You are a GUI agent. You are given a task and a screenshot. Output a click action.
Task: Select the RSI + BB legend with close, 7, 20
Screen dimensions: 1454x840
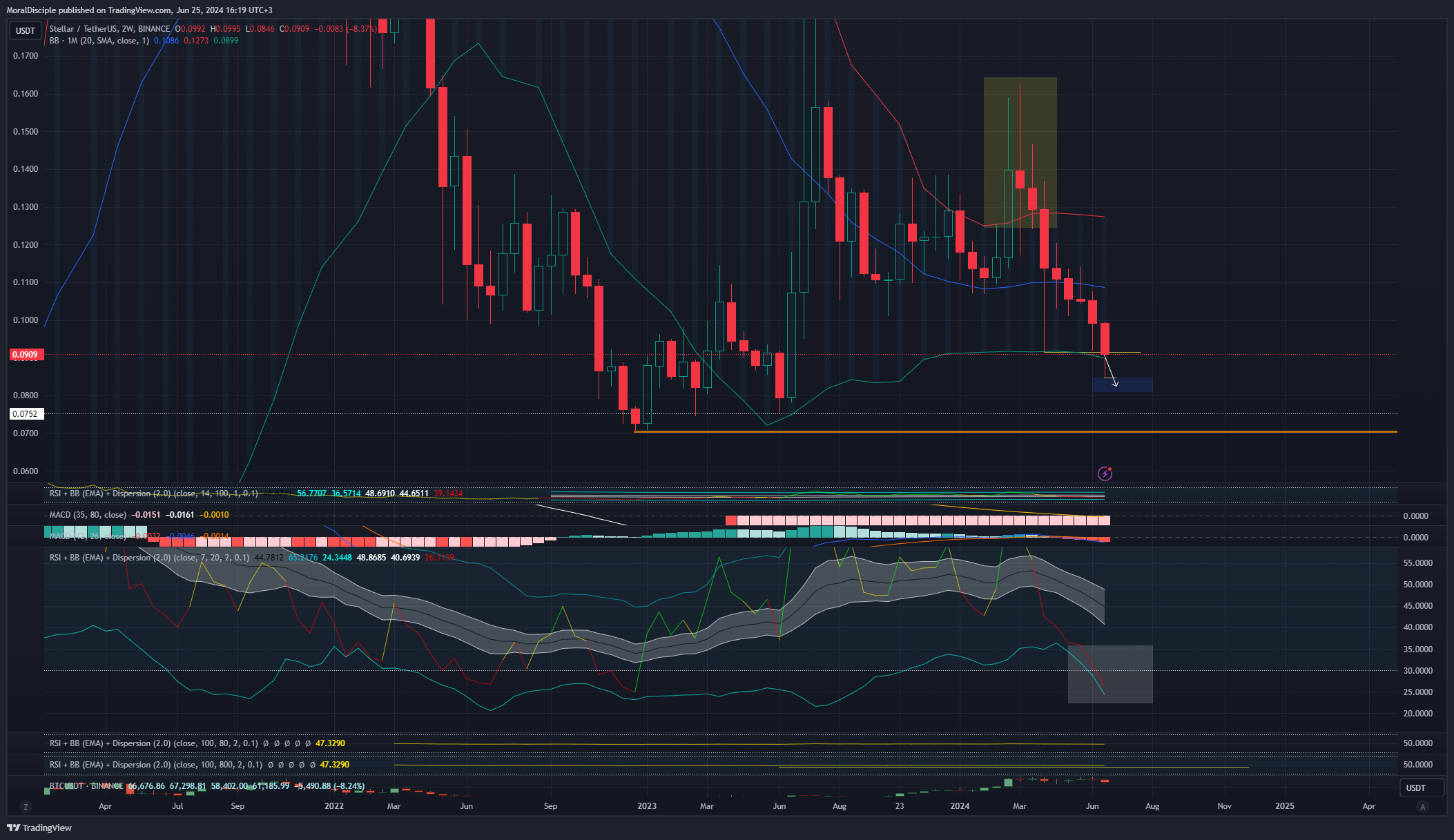point(149,558)
